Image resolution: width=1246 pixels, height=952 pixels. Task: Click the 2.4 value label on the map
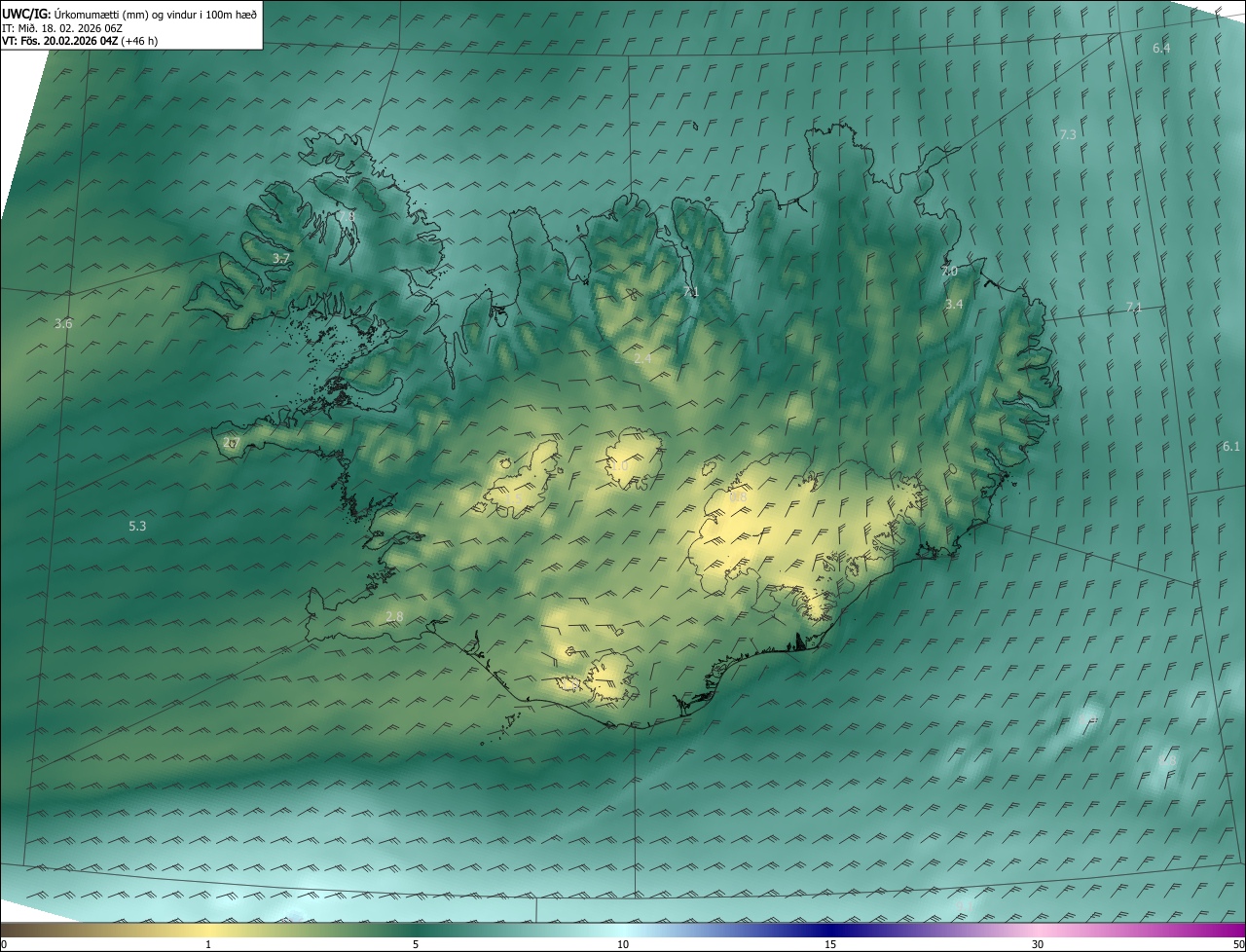(x=642, y=359)
